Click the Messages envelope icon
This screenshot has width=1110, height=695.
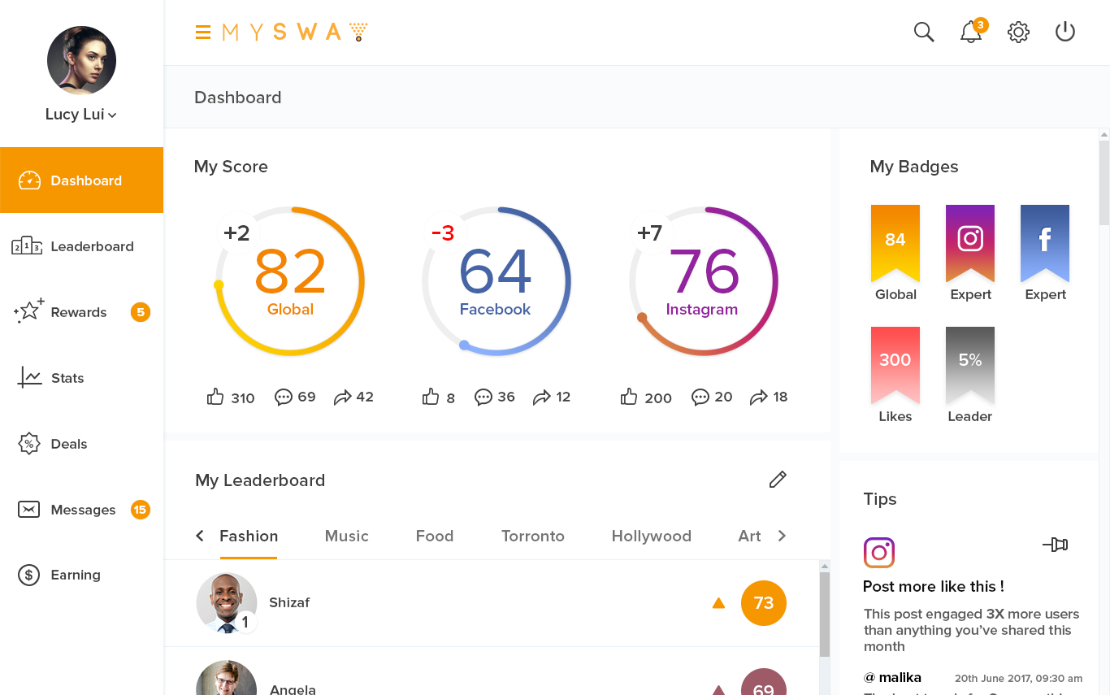click(29, 509)
